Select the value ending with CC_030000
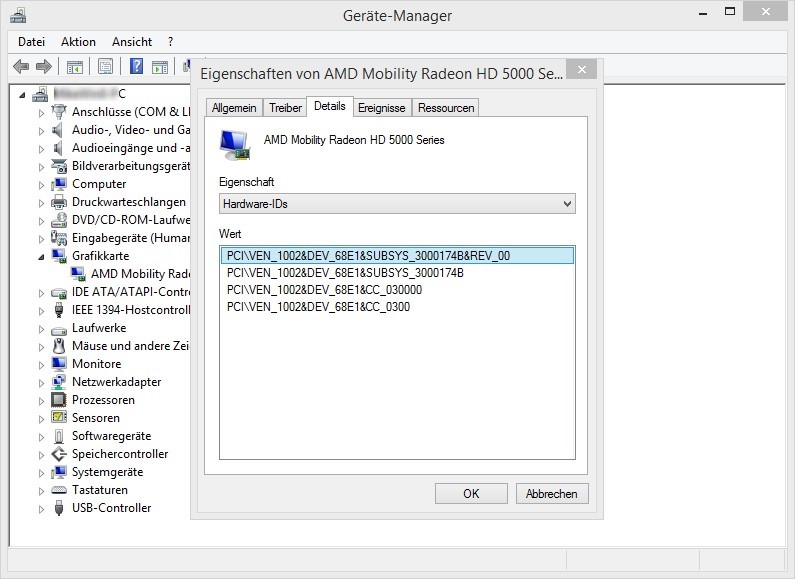This screenshot has width=795, height=579. tap(324, 290)
